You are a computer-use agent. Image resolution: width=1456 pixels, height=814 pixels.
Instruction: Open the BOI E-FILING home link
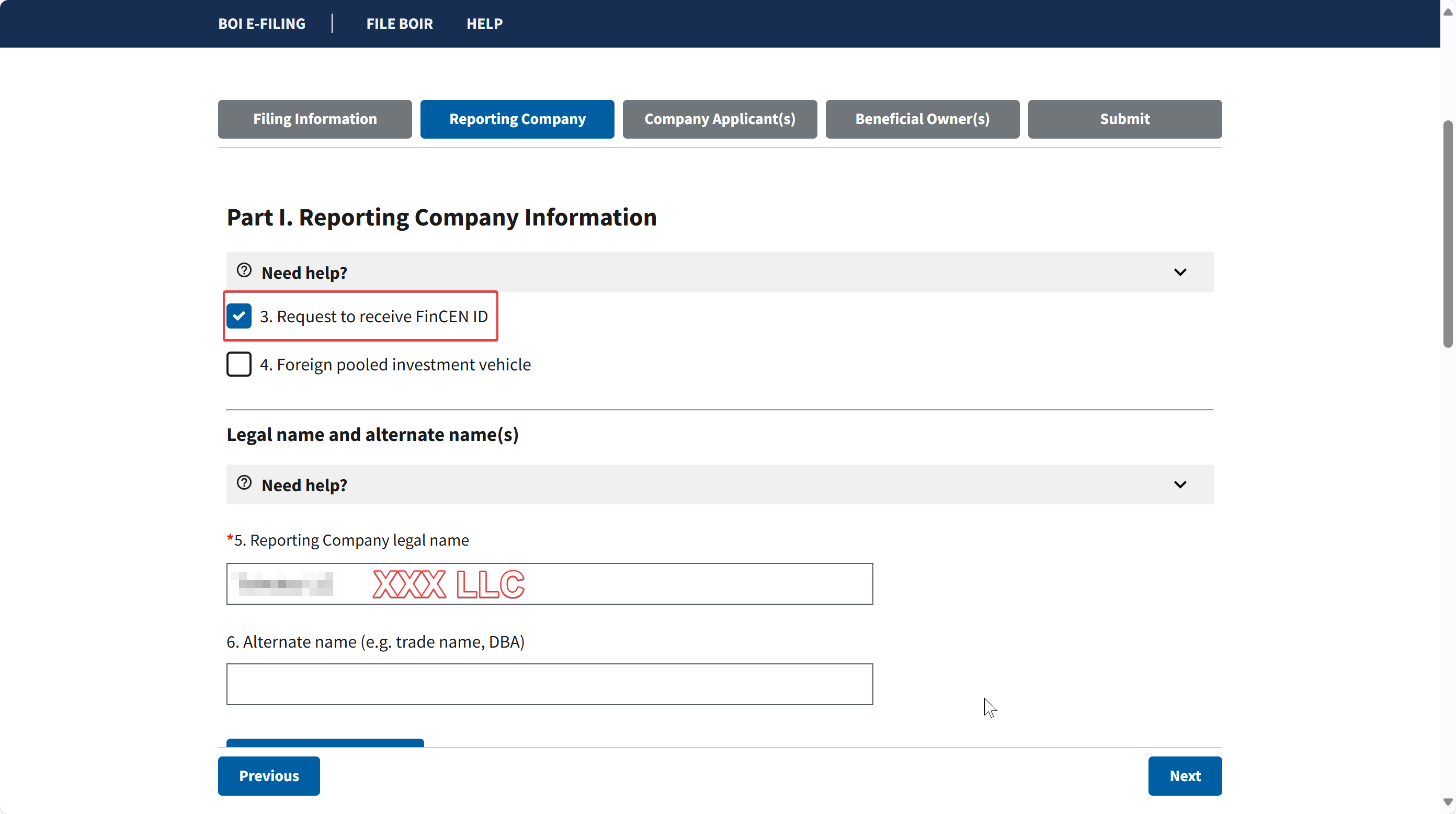261,24
